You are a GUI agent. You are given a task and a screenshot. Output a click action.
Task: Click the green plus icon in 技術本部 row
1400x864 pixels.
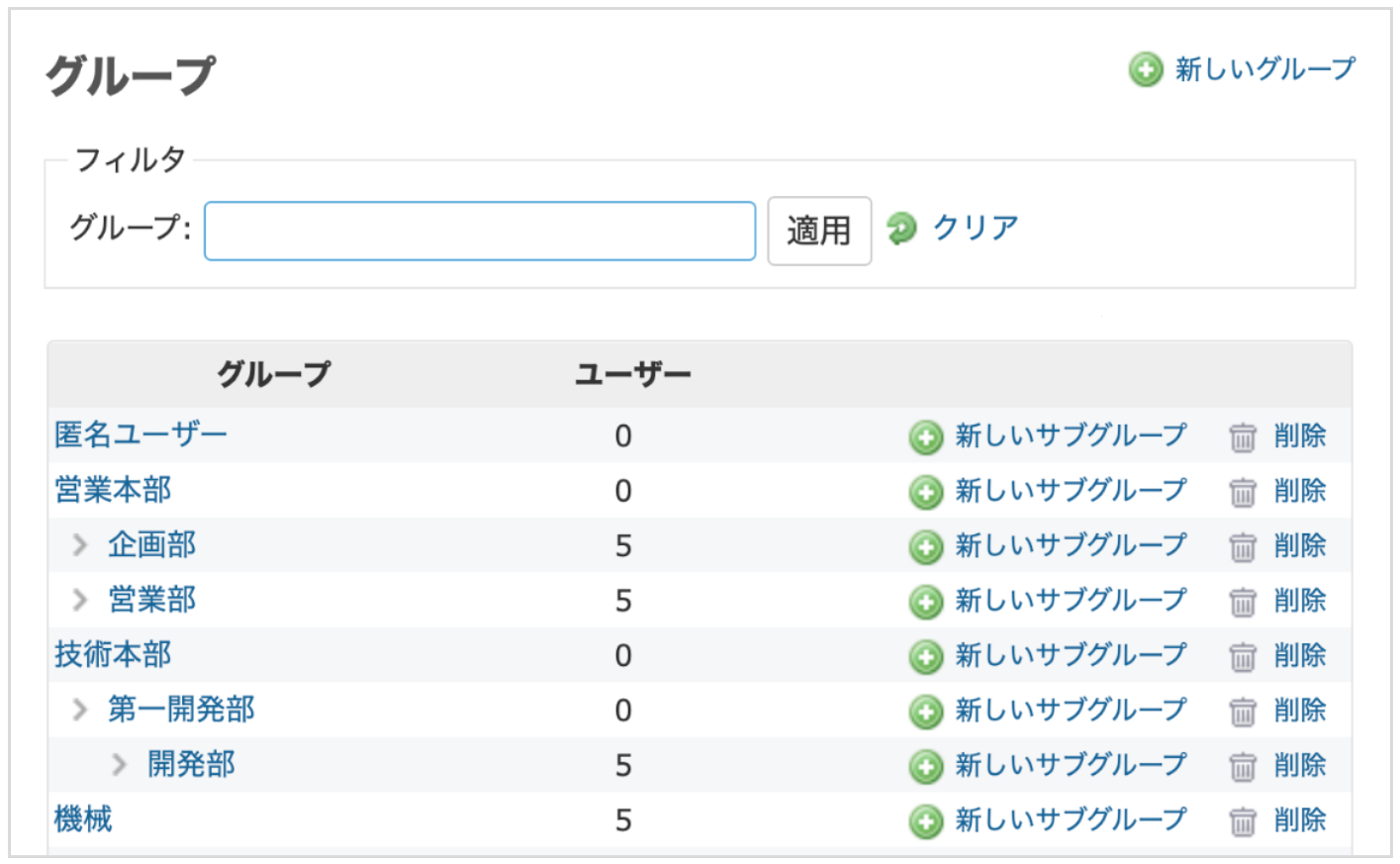pyautogui.click(x=925, y=656)
